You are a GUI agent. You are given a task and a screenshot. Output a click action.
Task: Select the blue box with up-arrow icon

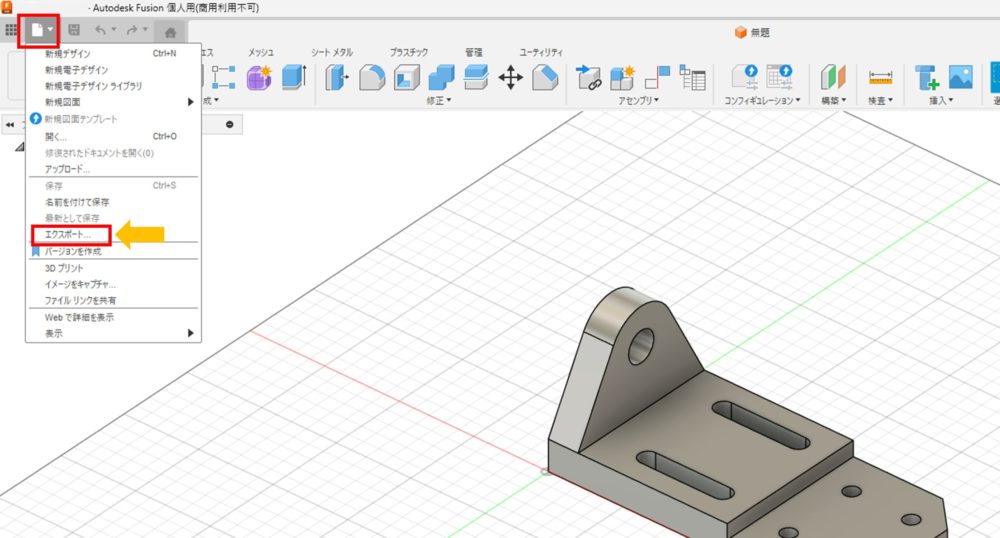pyautogui.click(x=294, y=77)
